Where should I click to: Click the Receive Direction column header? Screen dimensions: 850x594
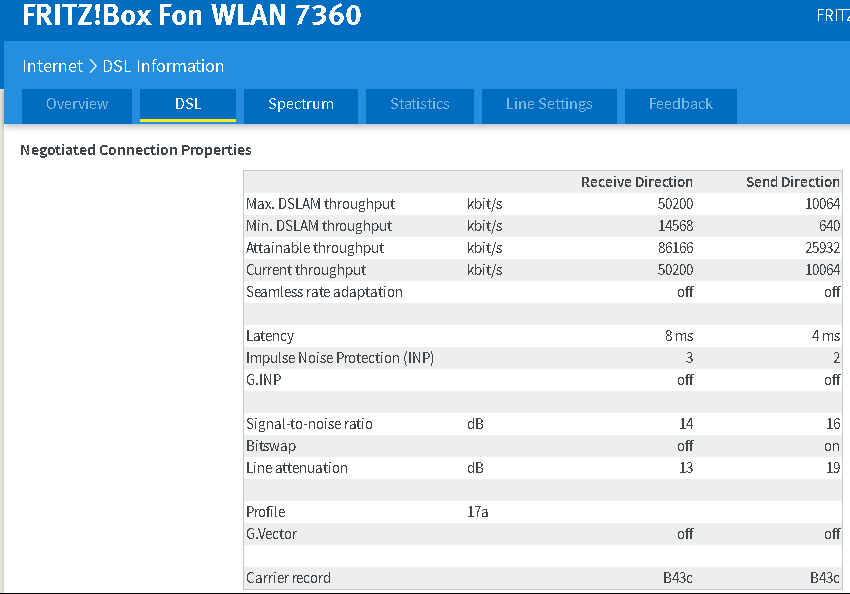click(636, 182)
